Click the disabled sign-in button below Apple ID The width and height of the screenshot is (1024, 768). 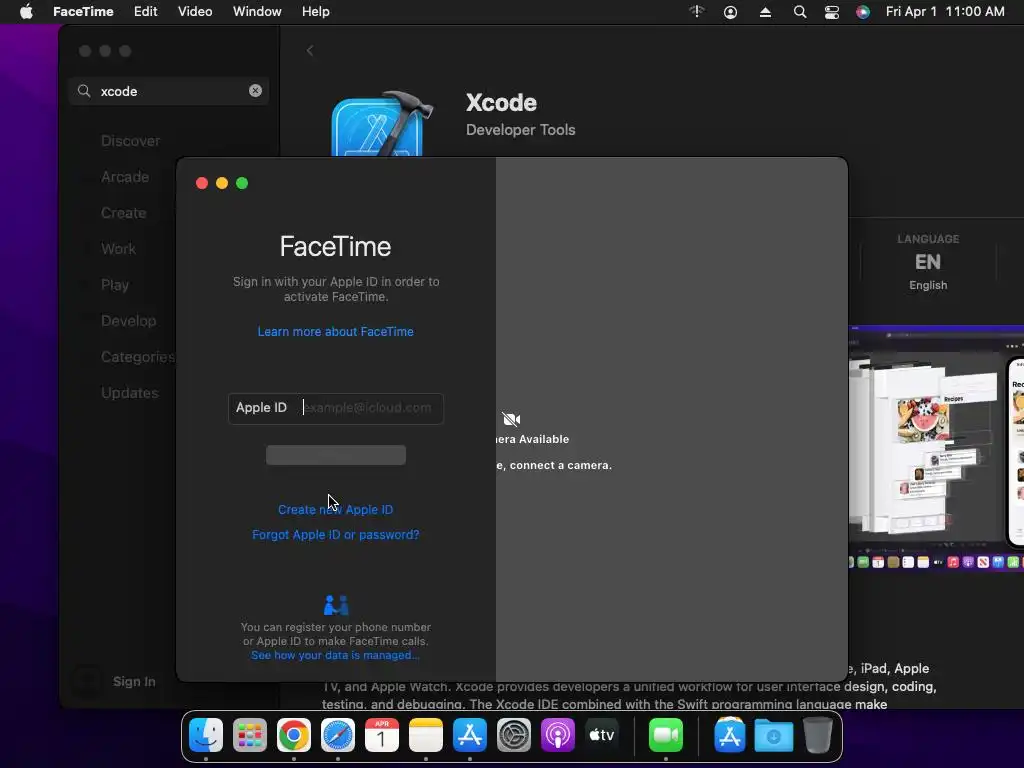pyautogui.click(x=336, y=455)
